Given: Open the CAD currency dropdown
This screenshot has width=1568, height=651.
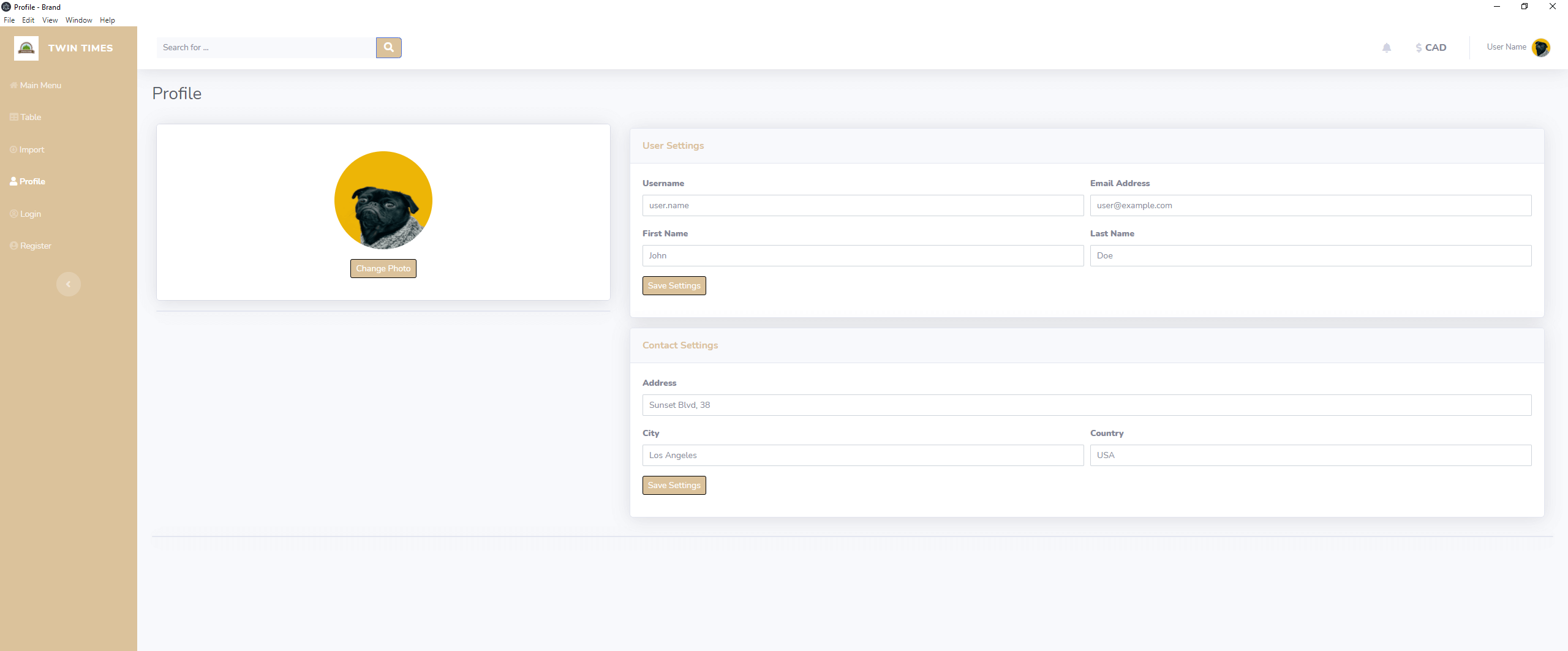Looking at the screenshot, I should (1431, 48).
